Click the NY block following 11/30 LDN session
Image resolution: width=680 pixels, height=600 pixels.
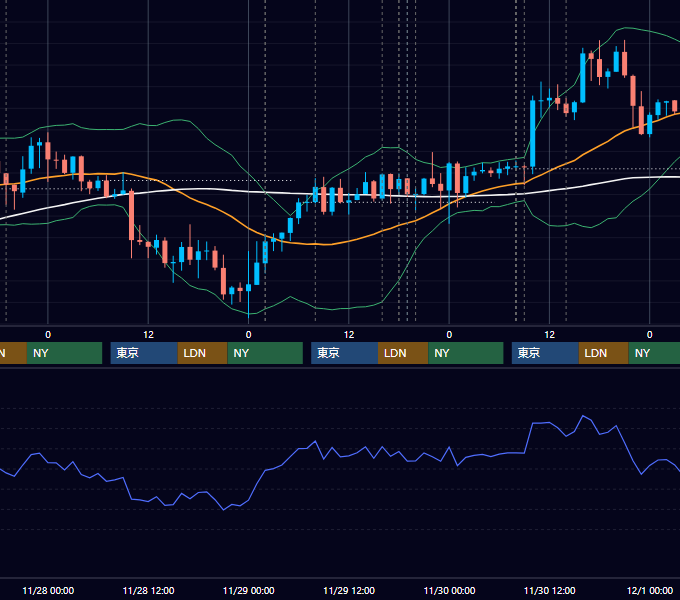pyautogui.click(x=654, y=353)
